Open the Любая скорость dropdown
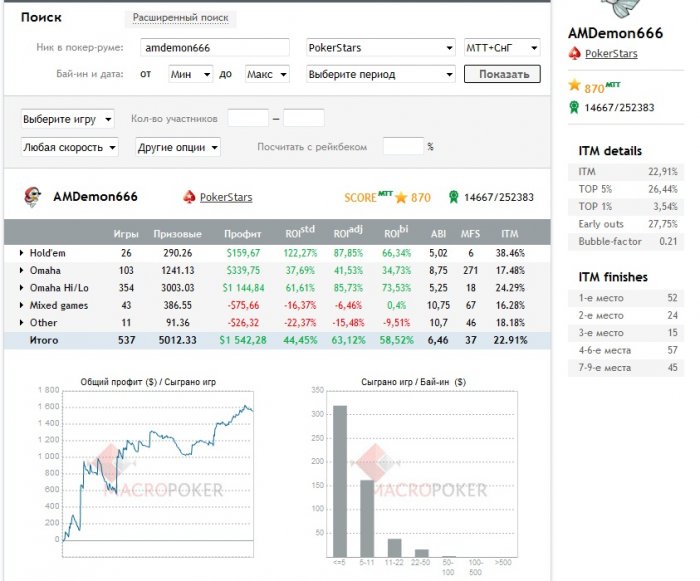Image resolution: width=700 pixels, height=581 pixels. point(70,147)
